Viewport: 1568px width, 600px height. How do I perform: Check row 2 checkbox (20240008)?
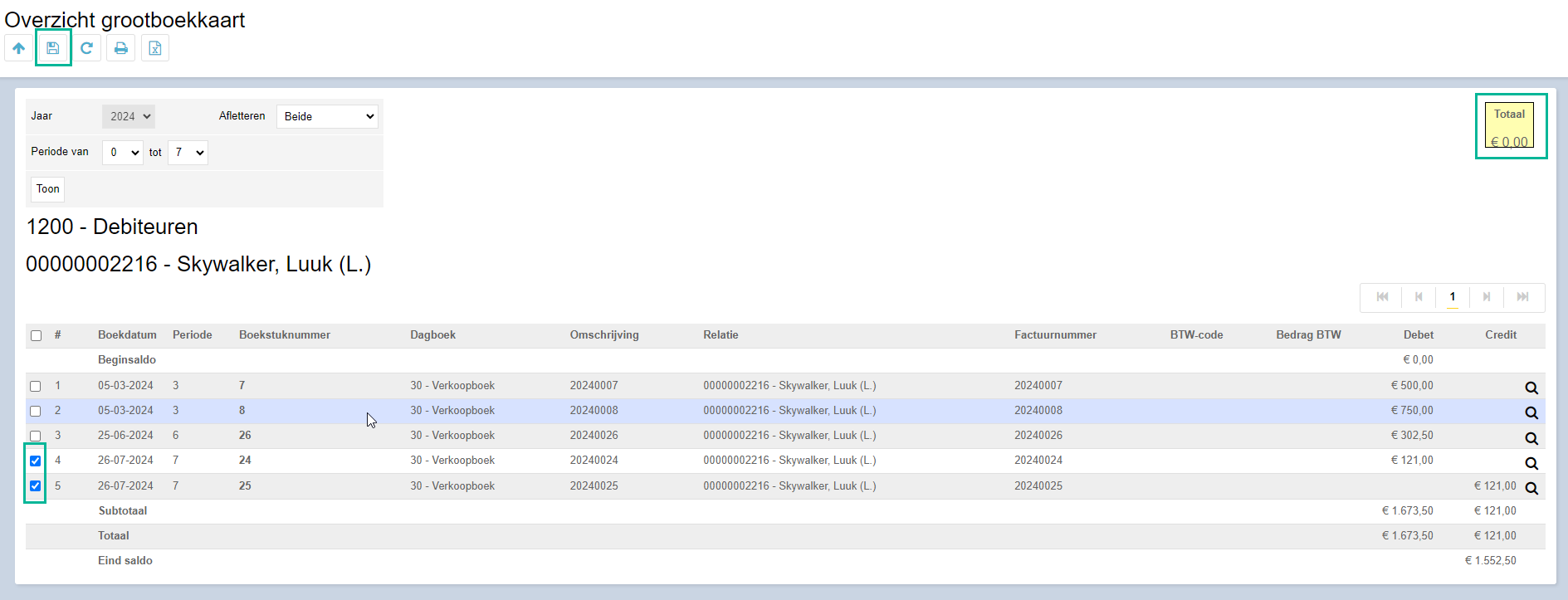pos(35,411)
